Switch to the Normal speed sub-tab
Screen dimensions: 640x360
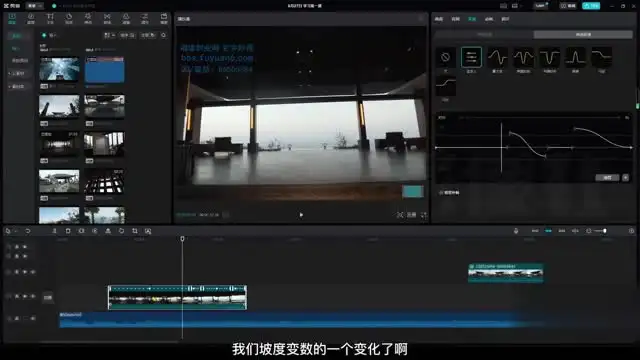click(484, 35)
